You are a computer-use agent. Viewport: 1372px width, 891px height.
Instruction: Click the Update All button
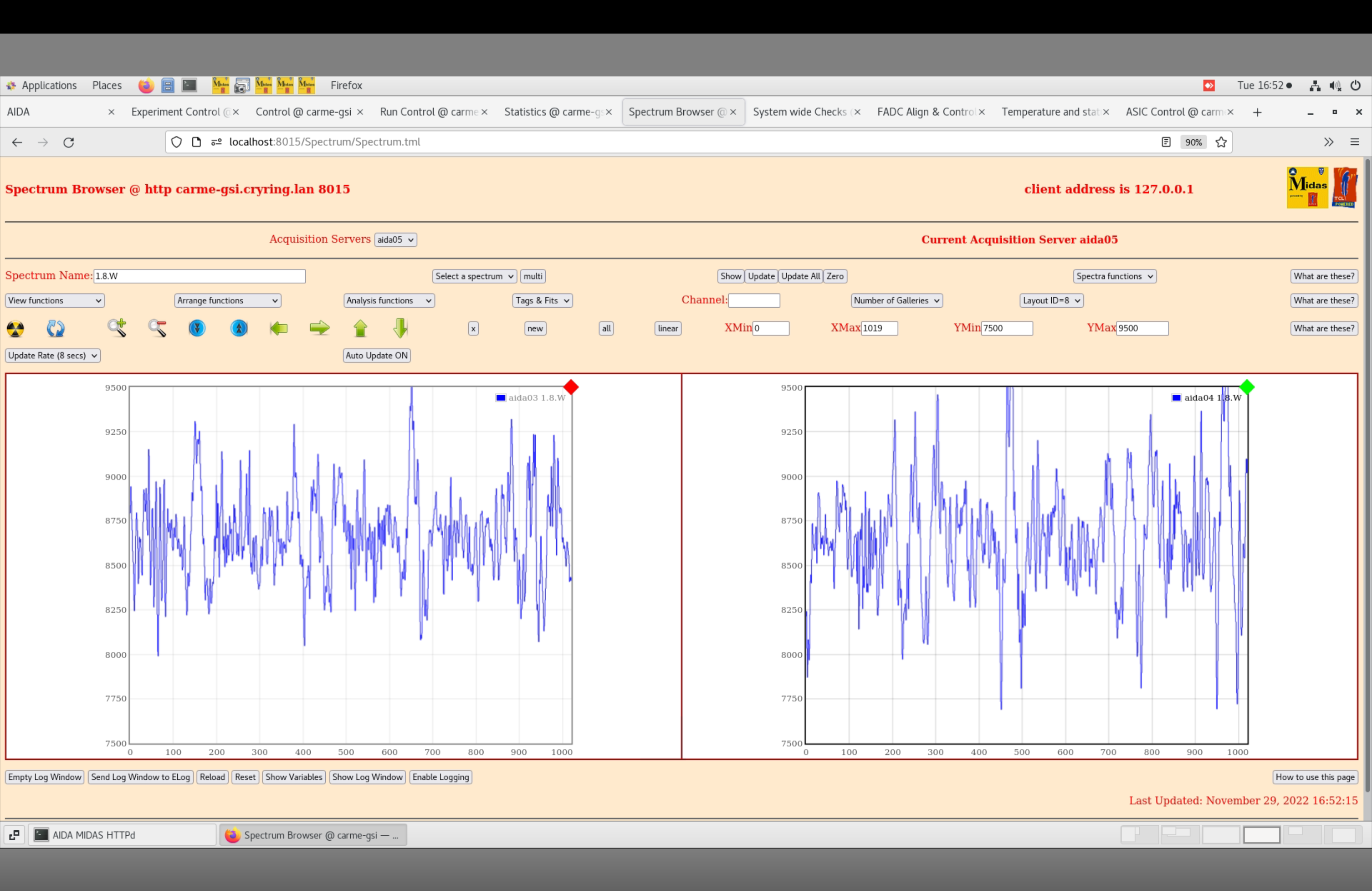[800, 276]
